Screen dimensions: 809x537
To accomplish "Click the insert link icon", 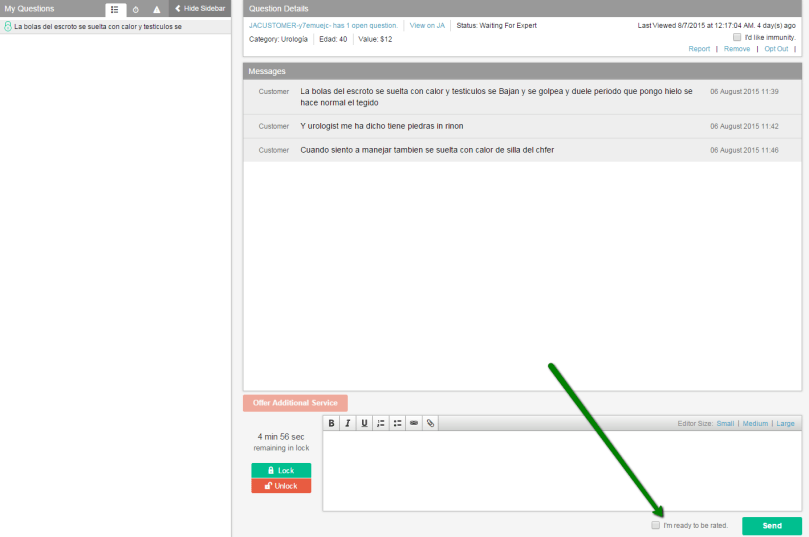I will pyautogui.click(x=414, y=423).
